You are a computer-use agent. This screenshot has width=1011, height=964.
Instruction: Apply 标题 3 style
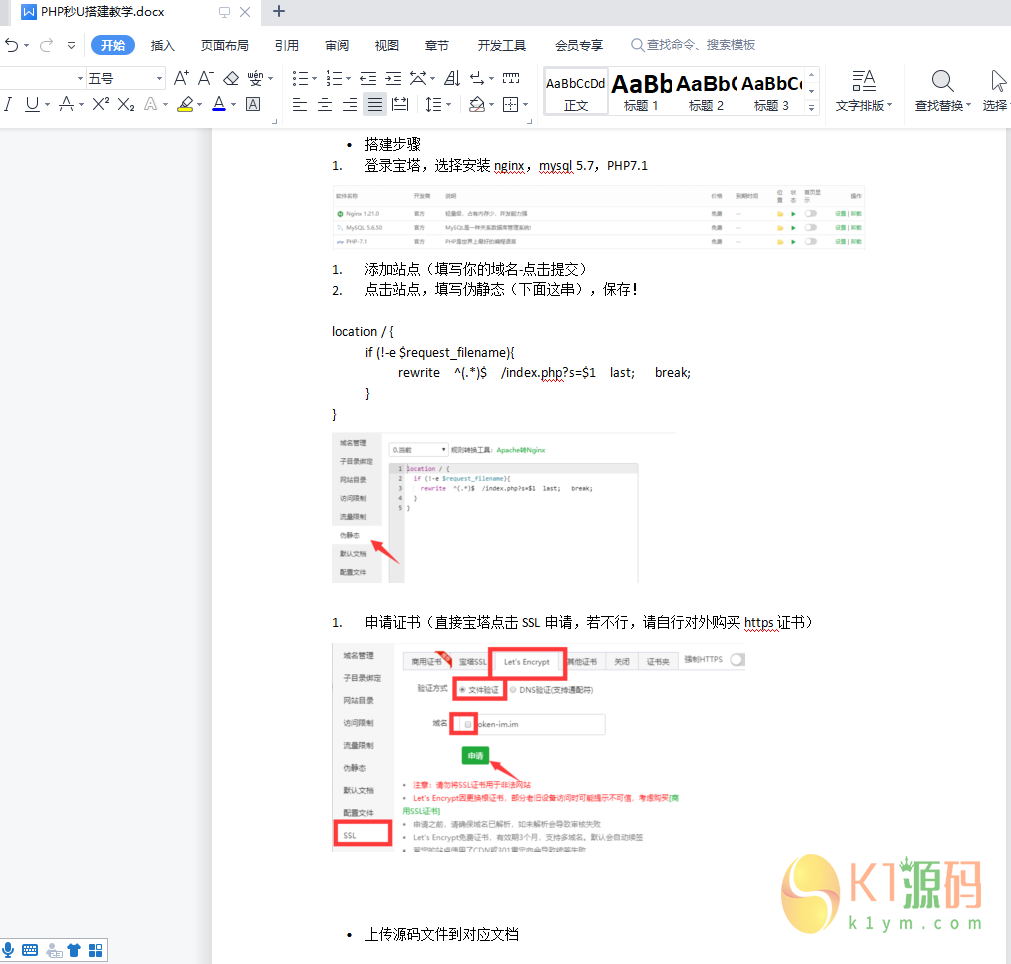click(771, 92)
